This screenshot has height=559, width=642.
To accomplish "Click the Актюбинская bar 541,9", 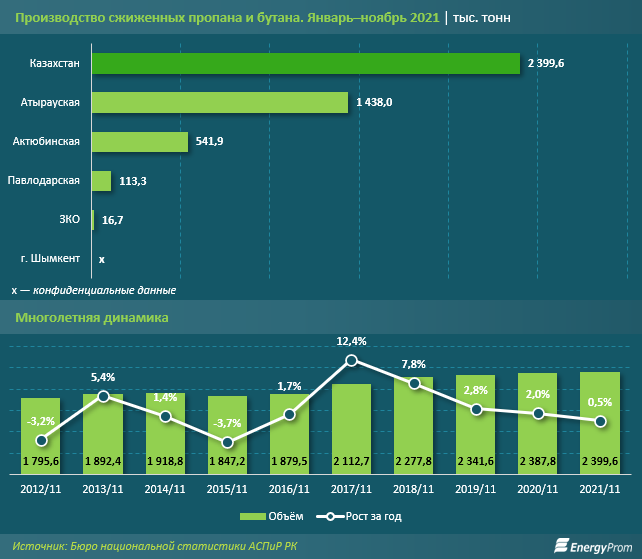I will tap(140, 142).
